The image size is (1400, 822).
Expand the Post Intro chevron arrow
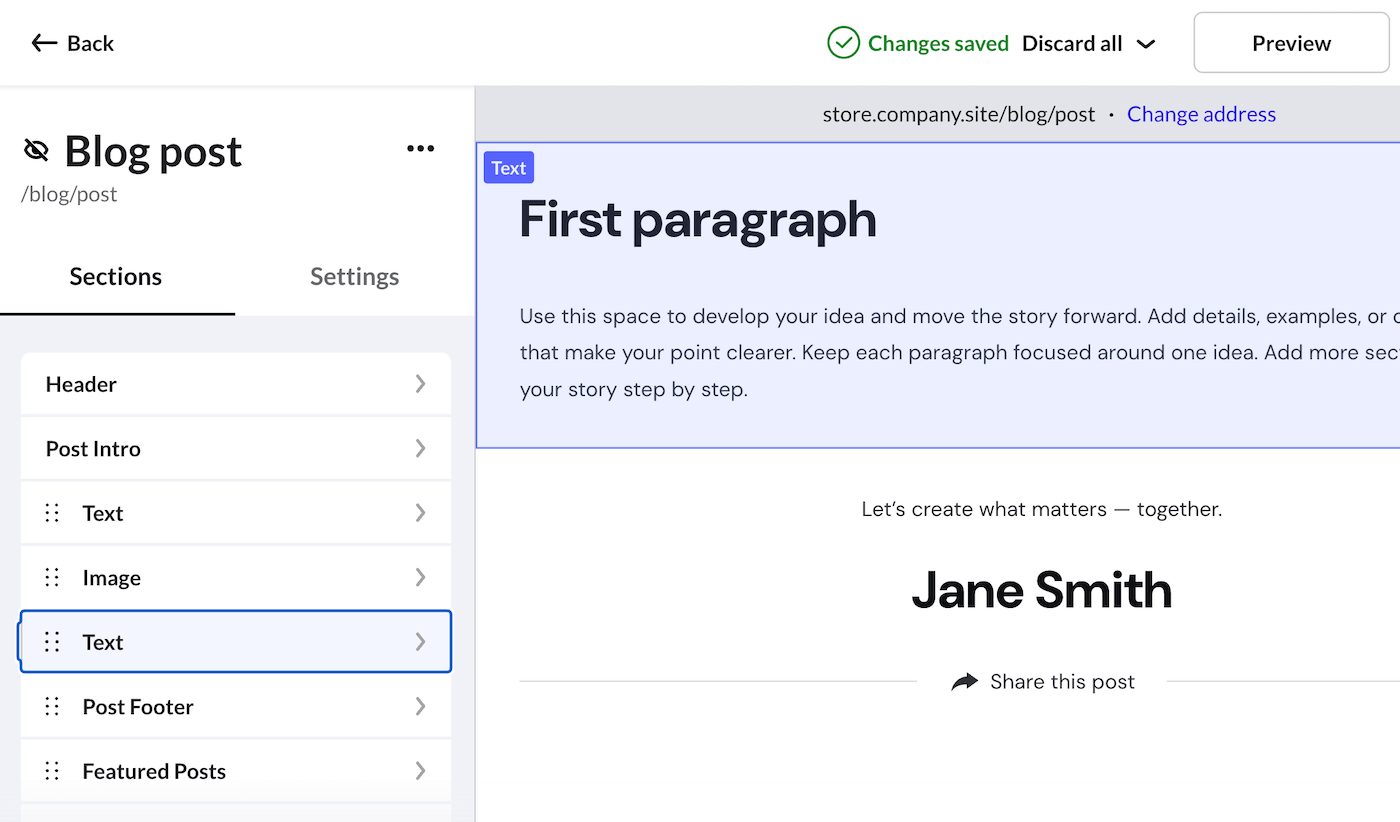pyautogui.click(x=420, y=448)
